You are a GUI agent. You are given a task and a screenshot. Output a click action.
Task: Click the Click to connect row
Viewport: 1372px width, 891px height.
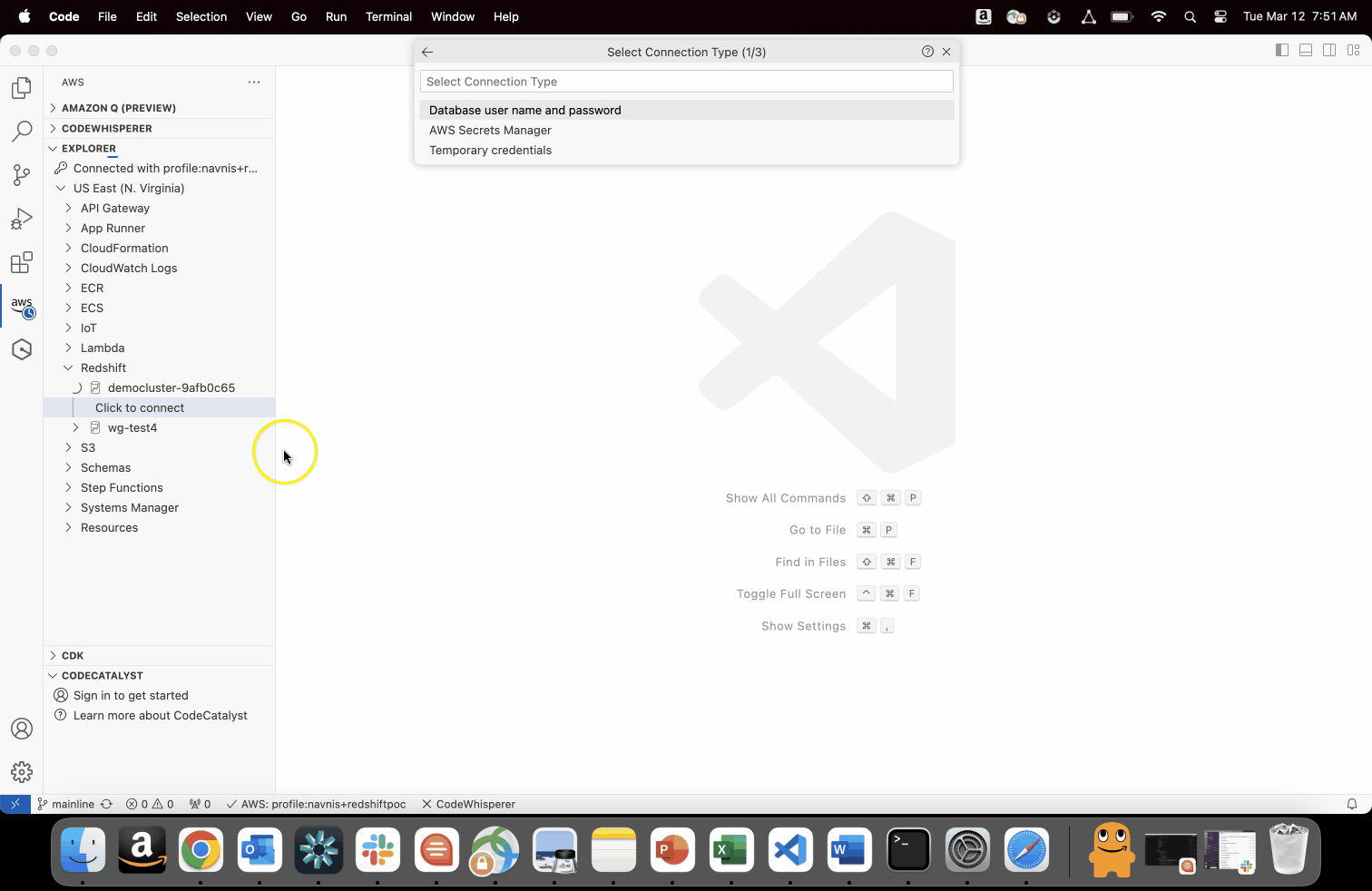click(x=159, y=407)
